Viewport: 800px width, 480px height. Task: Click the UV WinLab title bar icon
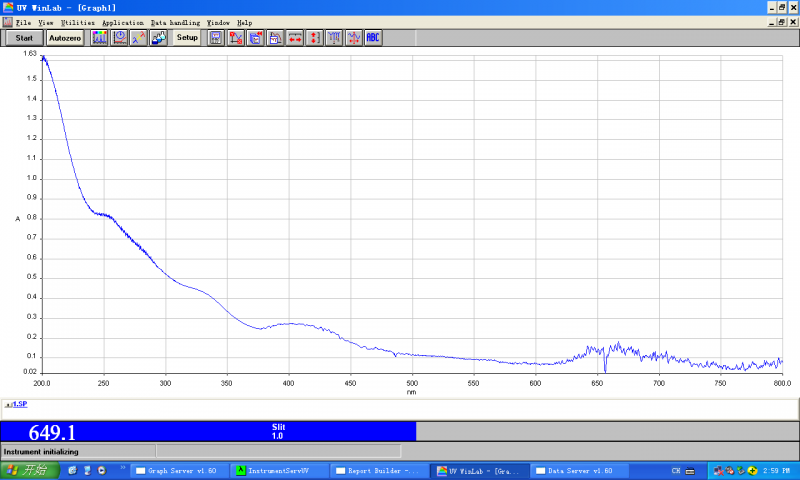[x=8, y=7]
